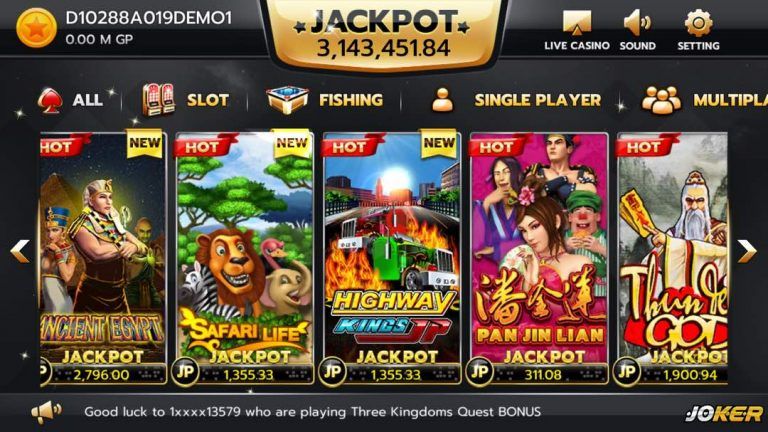Viewport: 768px width, 432px height.
Task: Click the JP badge under Safari Life
Action: (x=185, y=372)
